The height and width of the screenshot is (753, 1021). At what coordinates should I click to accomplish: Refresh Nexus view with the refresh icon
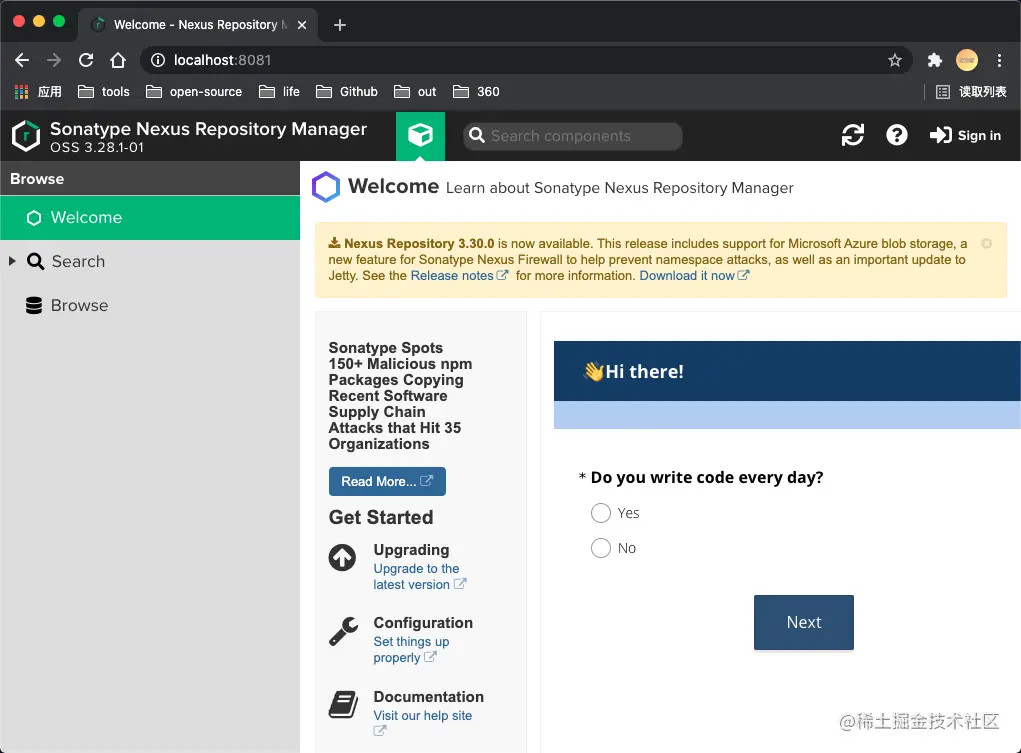(x=852, y=135)
